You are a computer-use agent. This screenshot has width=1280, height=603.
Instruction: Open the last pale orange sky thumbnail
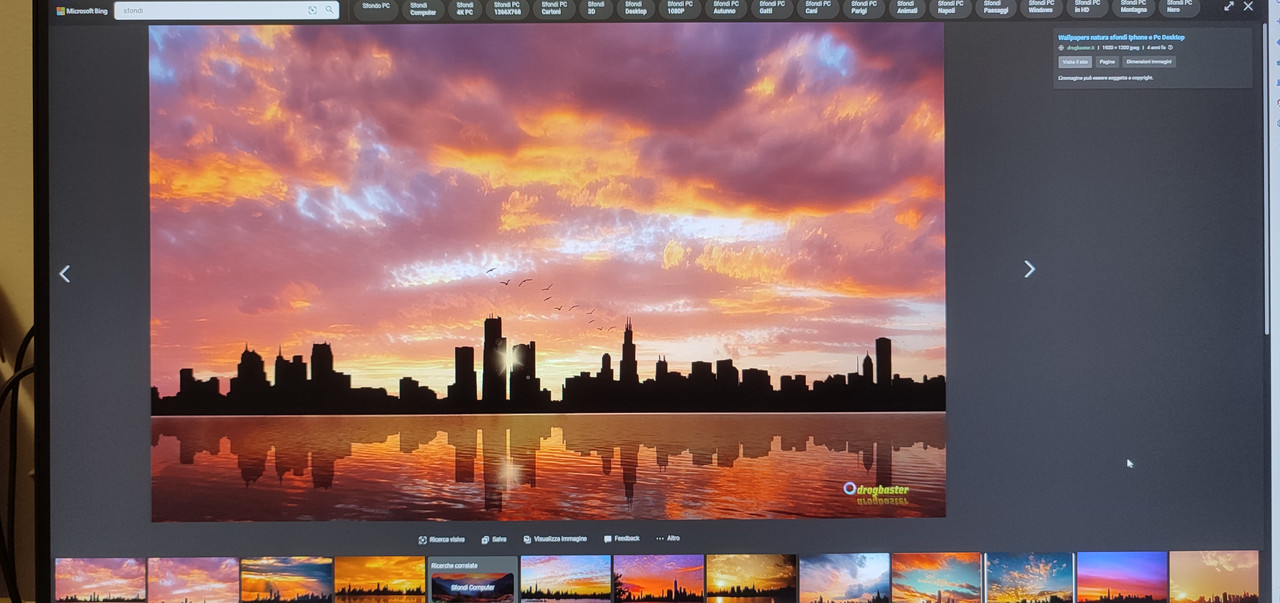pyautogui.click(x=1214, y=577)
